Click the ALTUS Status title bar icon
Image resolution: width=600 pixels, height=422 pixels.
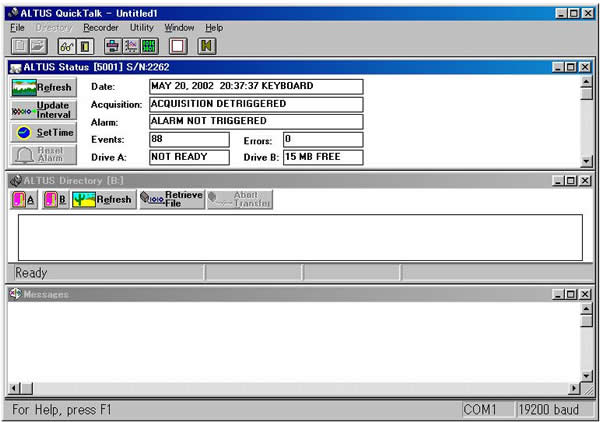16,68
